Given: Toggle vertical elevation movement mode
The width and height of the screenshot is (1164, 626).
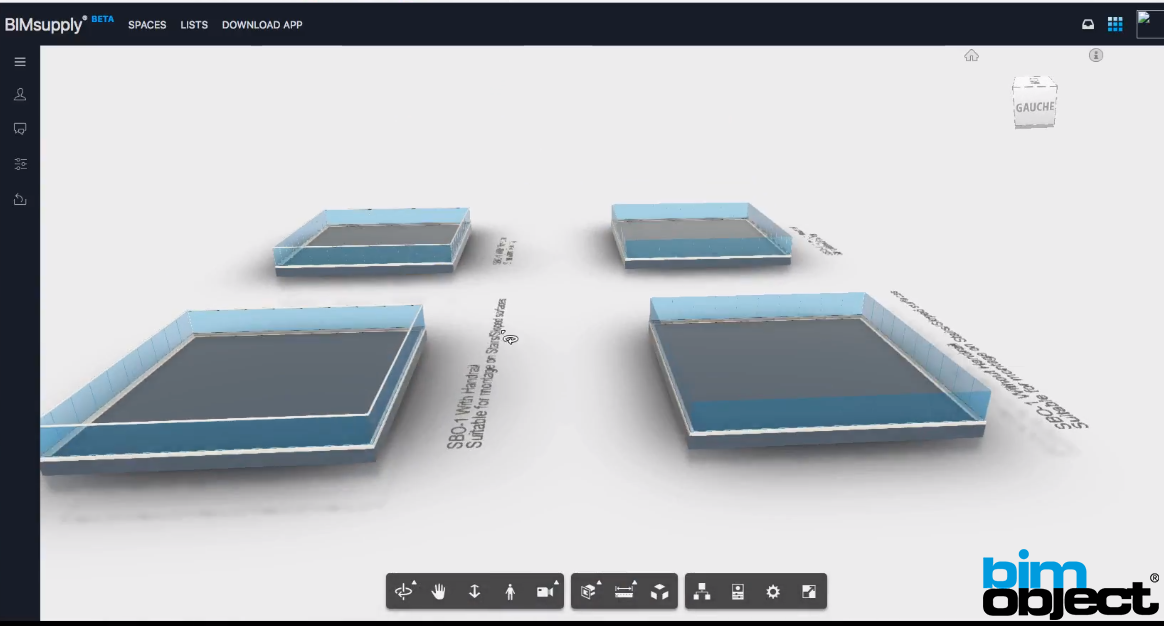Looking at the screenshot, I should point(474,591).
